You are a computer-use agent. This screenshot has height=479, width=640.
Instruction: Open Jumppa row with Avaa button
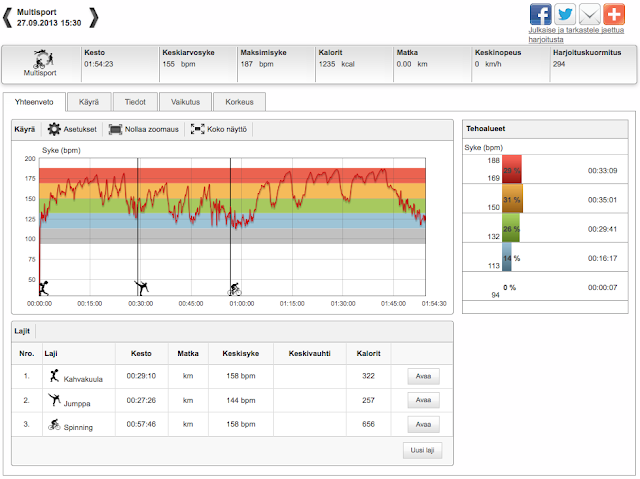coord(423,400)
